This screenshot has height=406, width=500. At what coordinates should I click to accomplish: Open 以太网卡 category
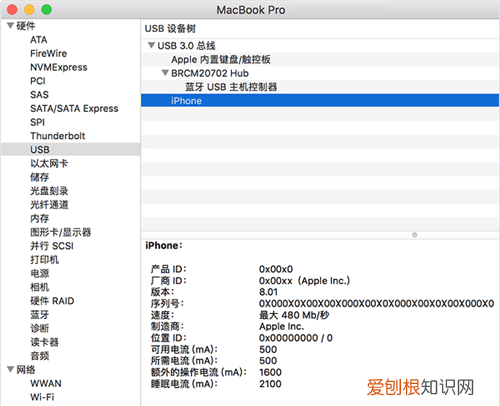[49, 163]
